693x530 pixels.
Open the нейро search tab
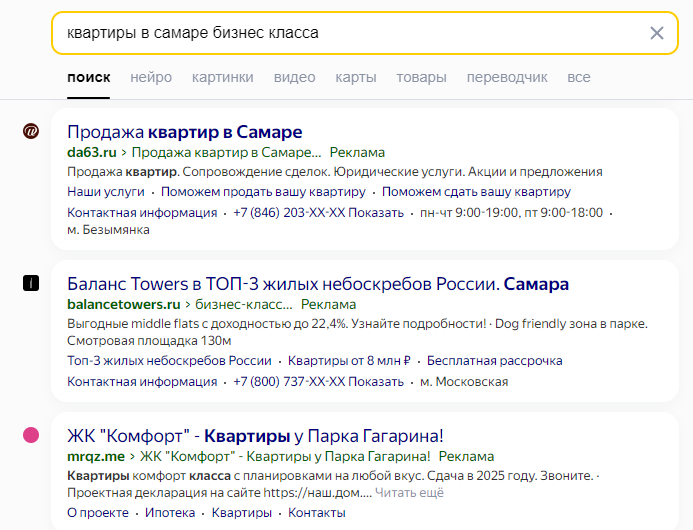[151, 77]
